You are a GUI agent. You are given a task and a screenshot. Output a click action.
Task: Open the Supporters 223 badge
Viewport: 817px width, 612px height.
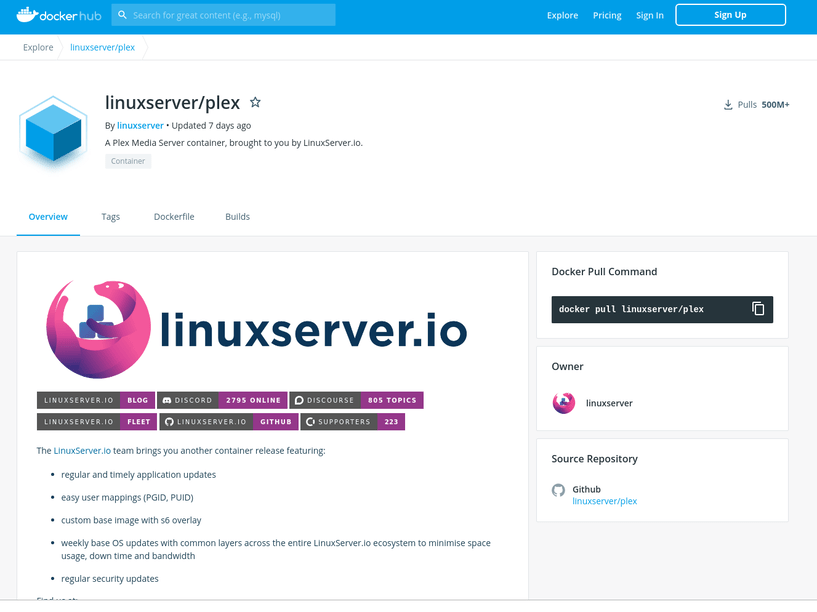(x=353, y=421)
